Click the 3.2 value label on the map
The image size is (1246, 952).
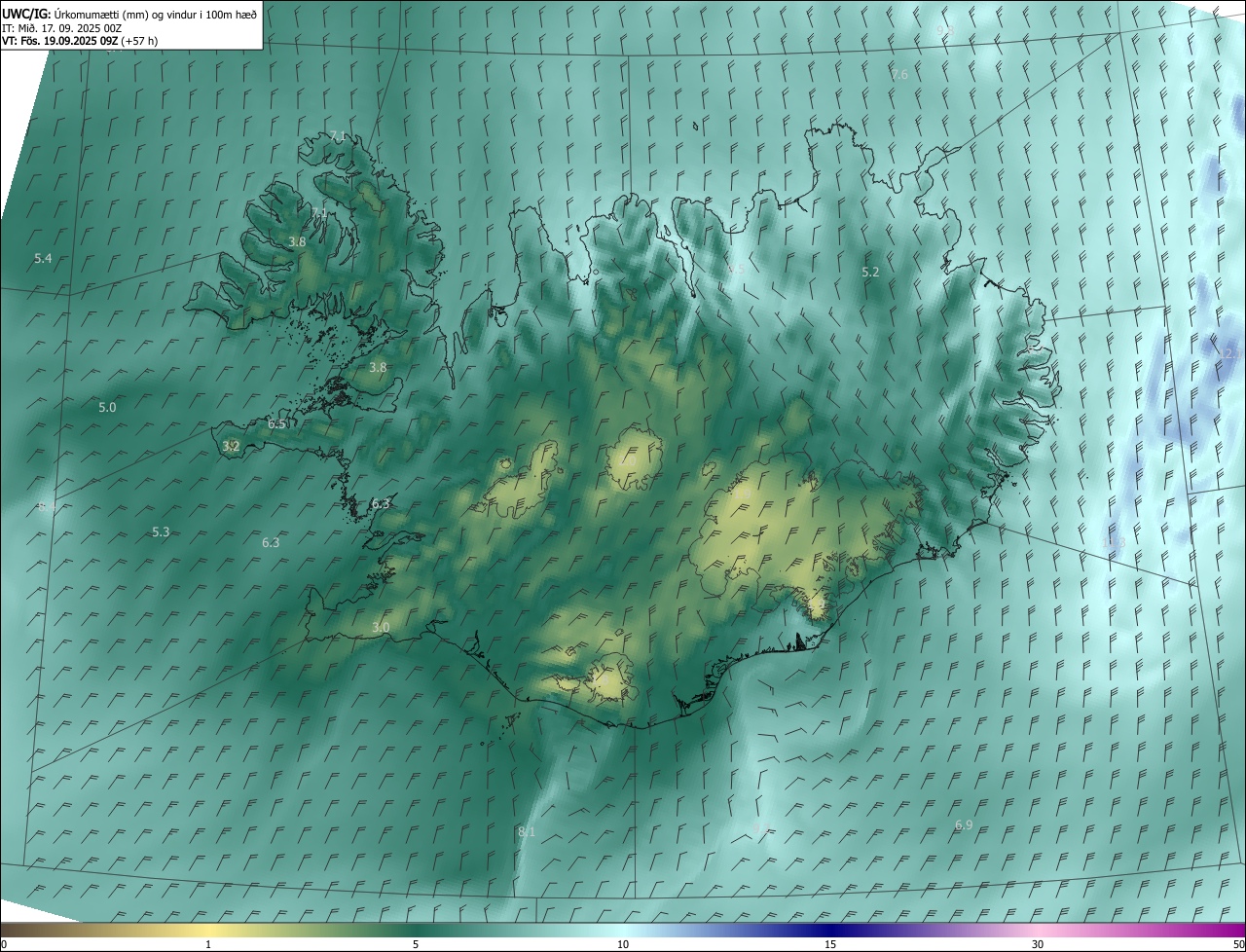pyautogui.click(x=231, y=447)
